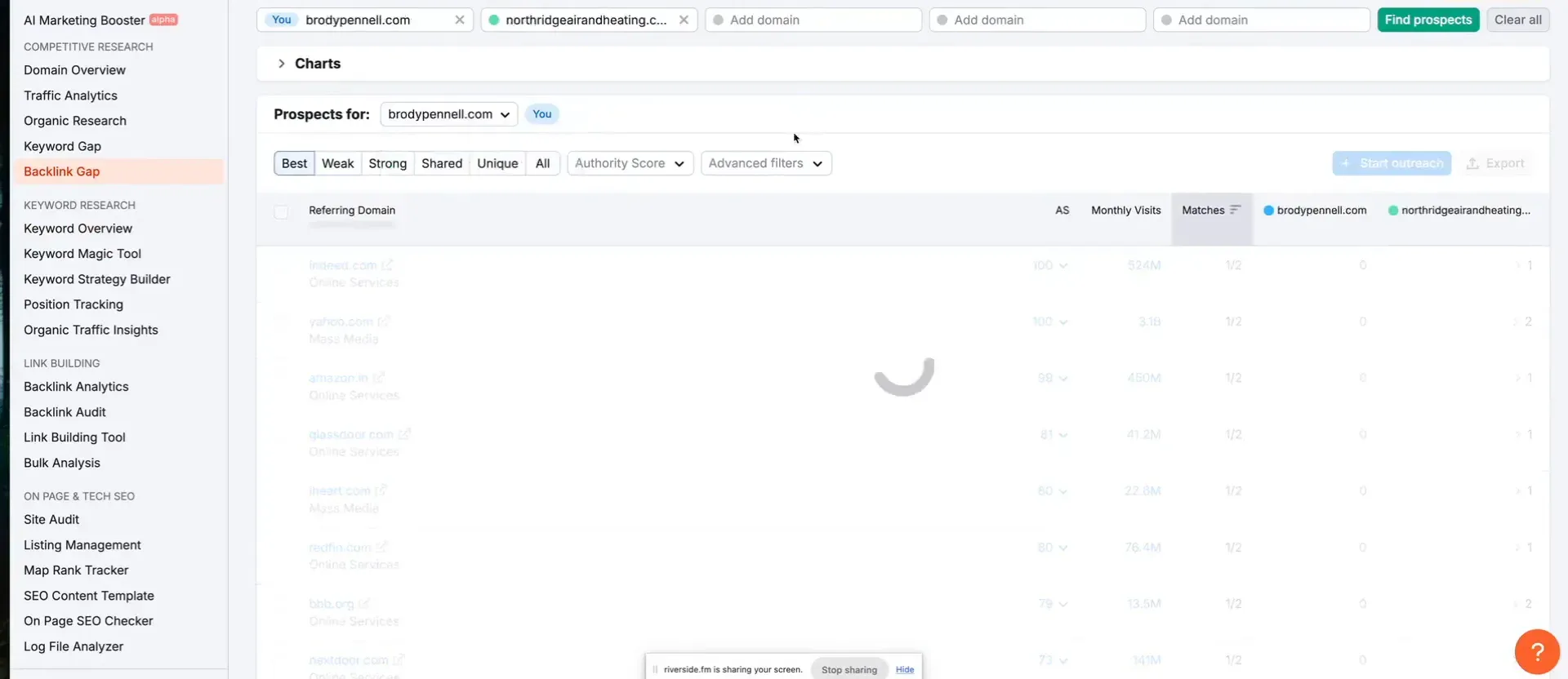The width and height of the screenshot is (1568, 679).
Task: Open Keyword Strategy Builder in sidebar
Action: 97,279
